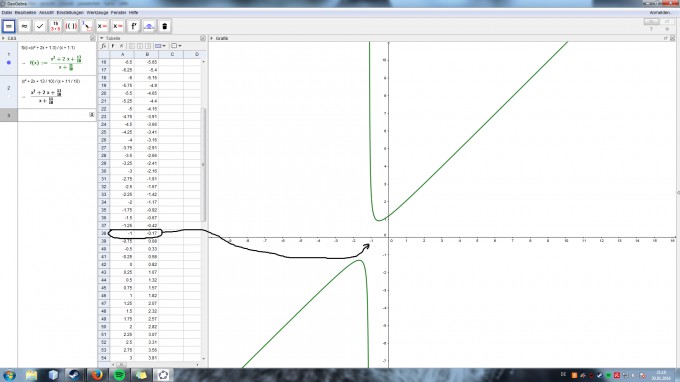
Task: Open File Explorer from the taskbar
Action: point(31,375)
